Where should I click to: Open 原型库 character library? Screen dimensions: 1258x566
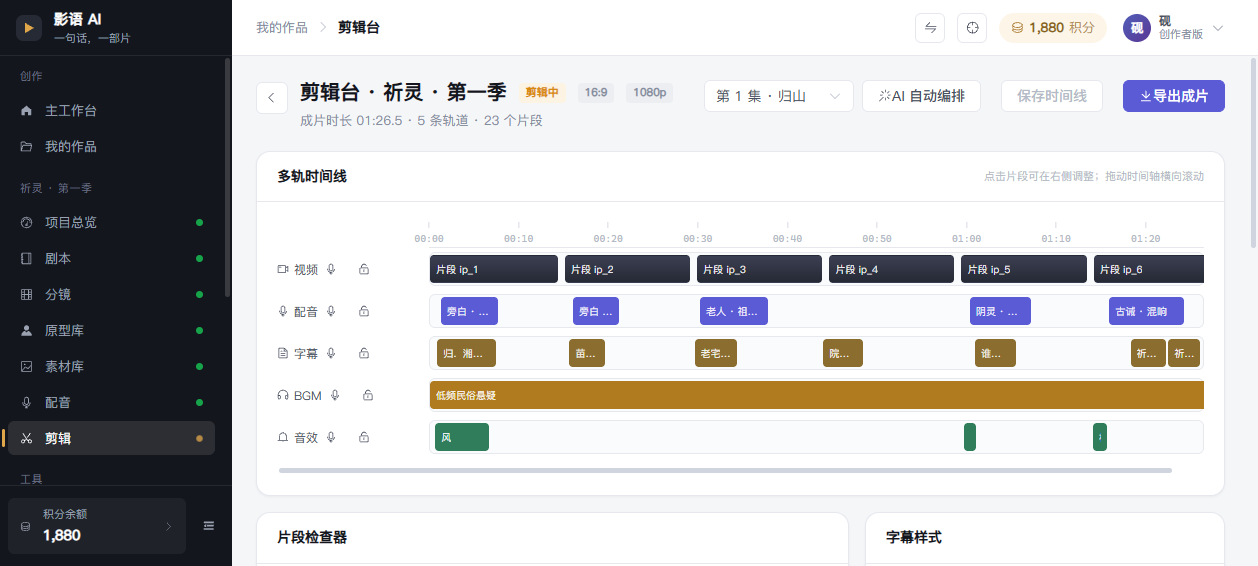pyautogui.click(x=111, y=330)
